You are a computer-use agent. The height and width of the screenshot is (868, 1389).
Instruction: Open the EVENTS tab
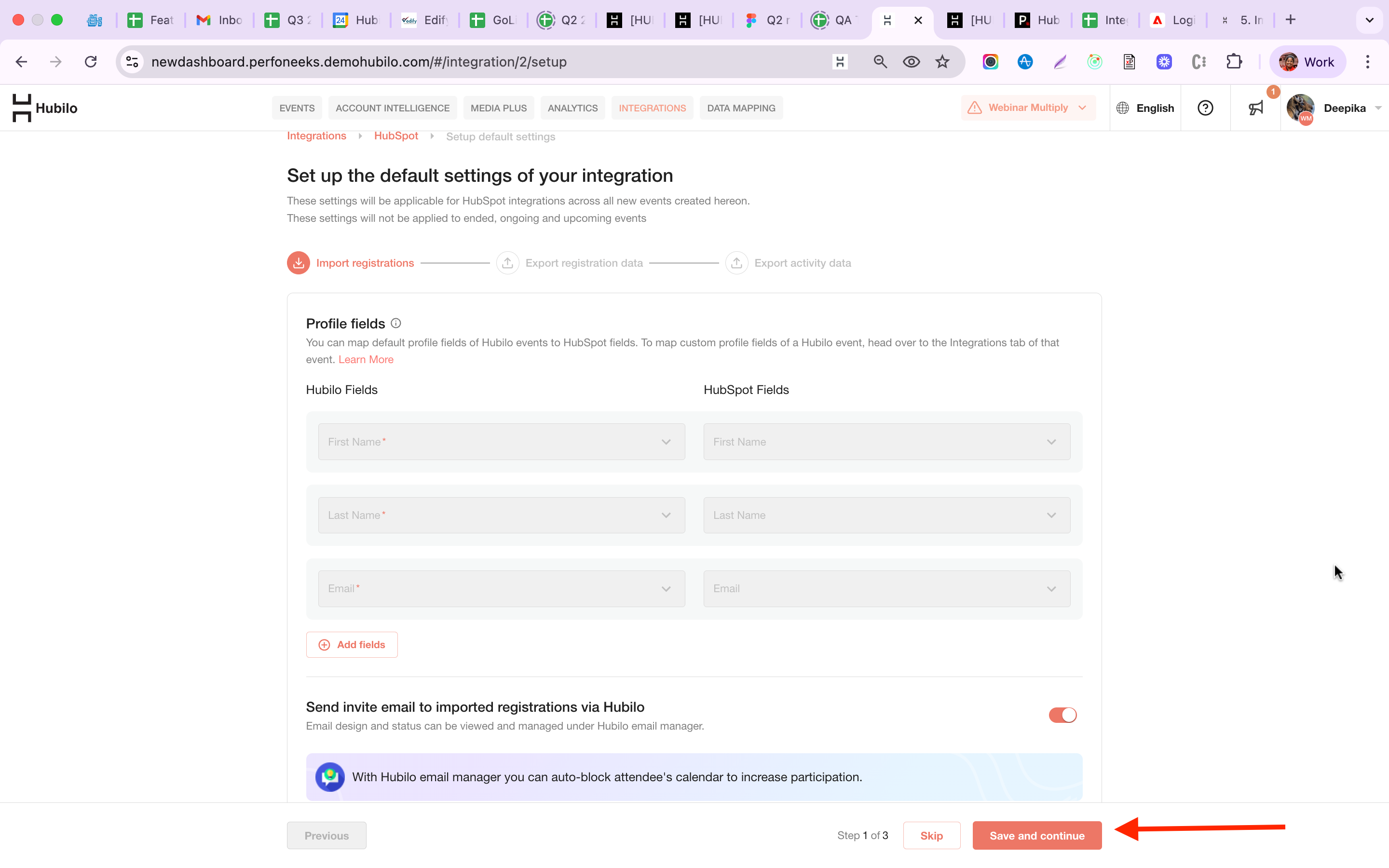(297, 108)
